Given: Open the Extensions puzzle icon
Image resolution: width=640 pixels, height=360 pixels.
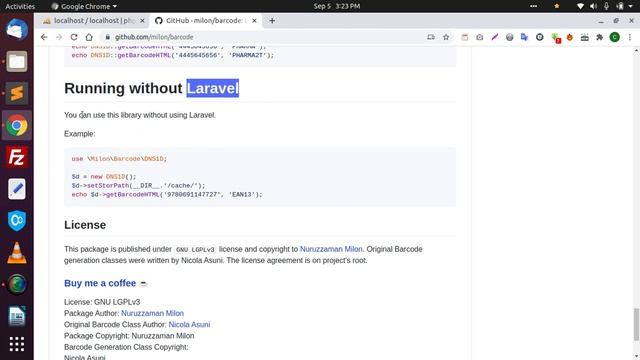Looking at the screenshot, I should point(600,37).
